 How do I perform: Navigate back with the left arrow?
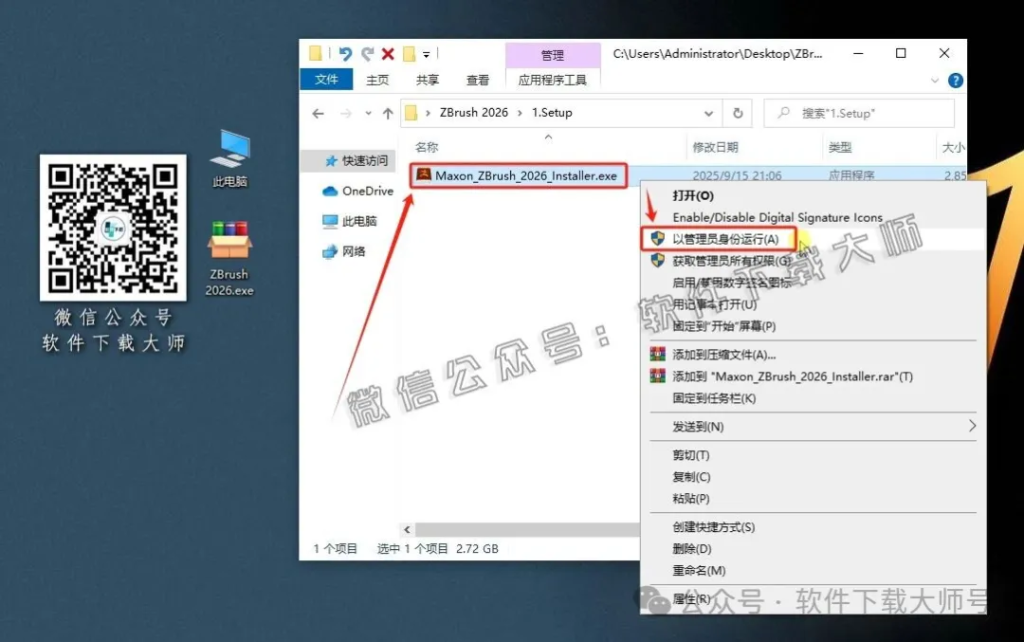pyautogui.click(x=318, y=113)
